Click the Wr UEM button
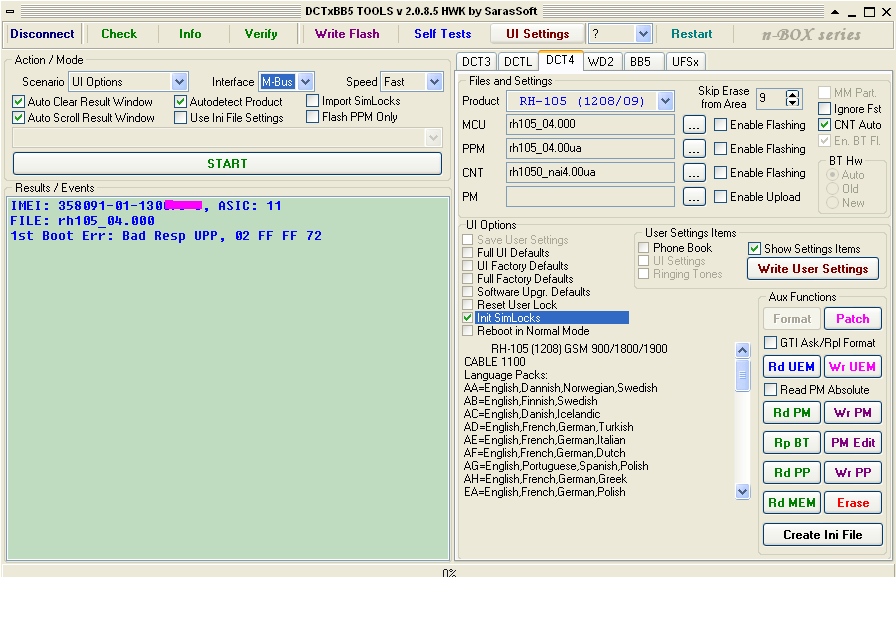The image size is (896, 633). [853, 367]
